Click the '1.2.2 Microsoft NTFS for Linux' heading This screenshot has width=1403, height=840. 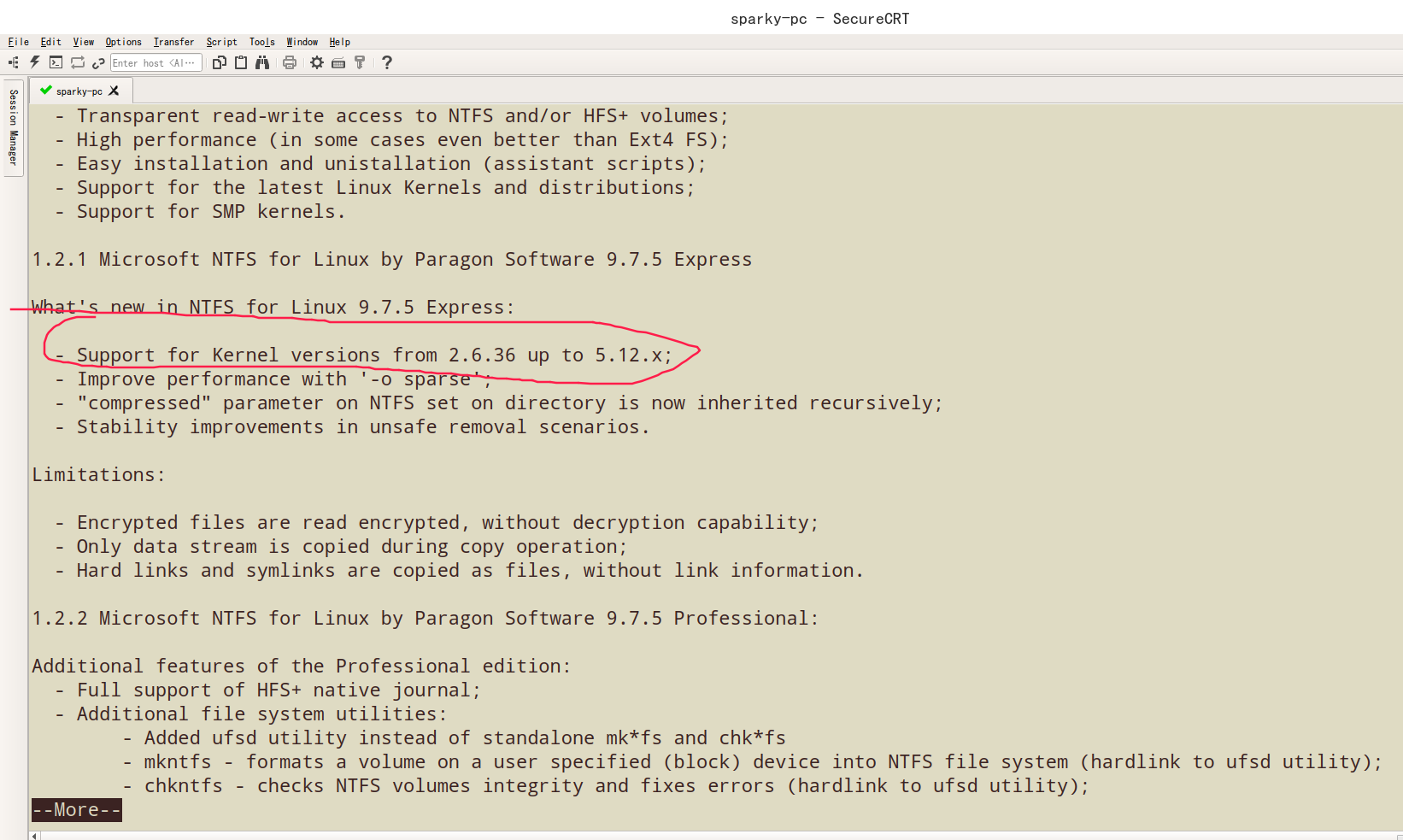click(x=426, y=619)
